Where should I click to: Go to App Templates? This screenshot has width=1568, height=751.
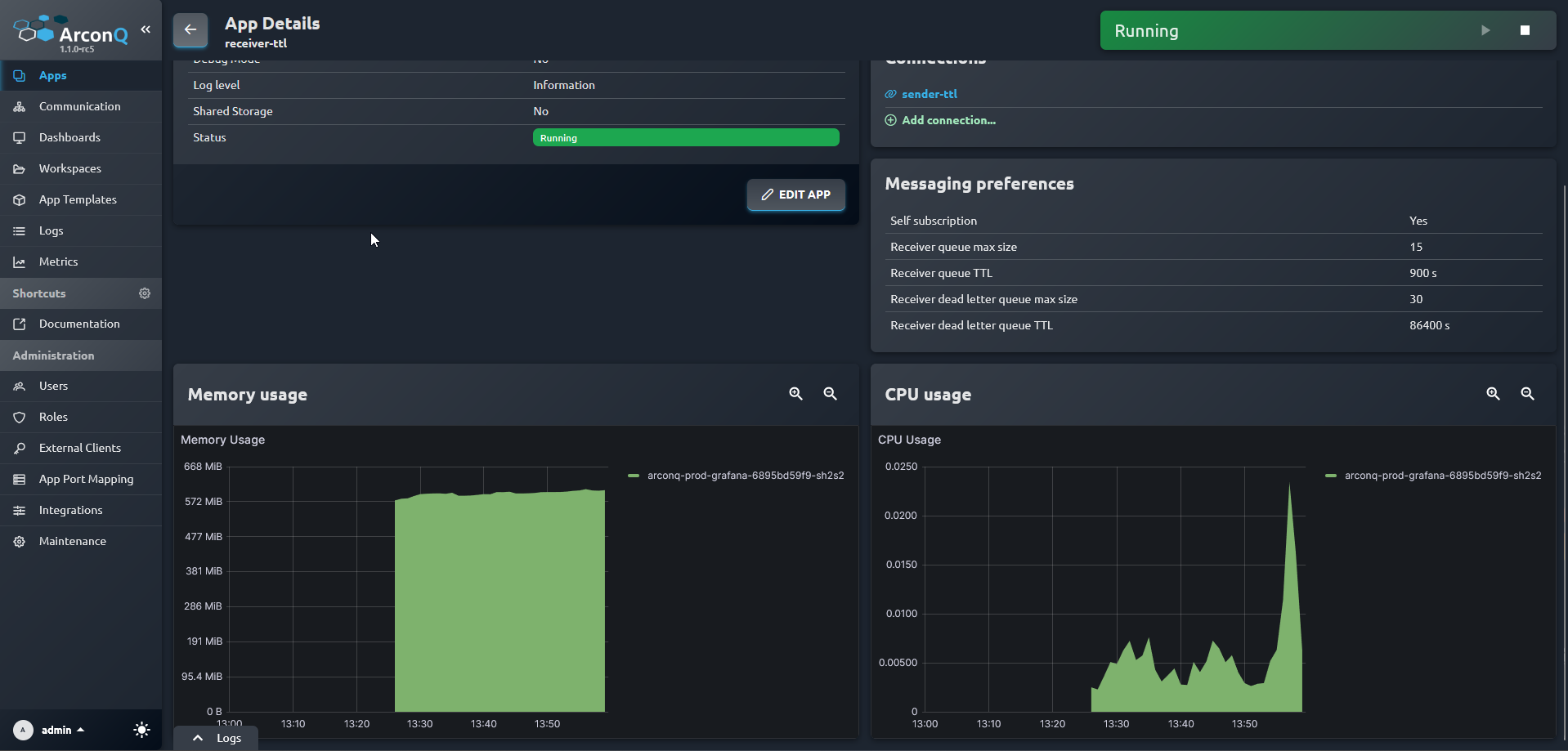coord(81,199)
